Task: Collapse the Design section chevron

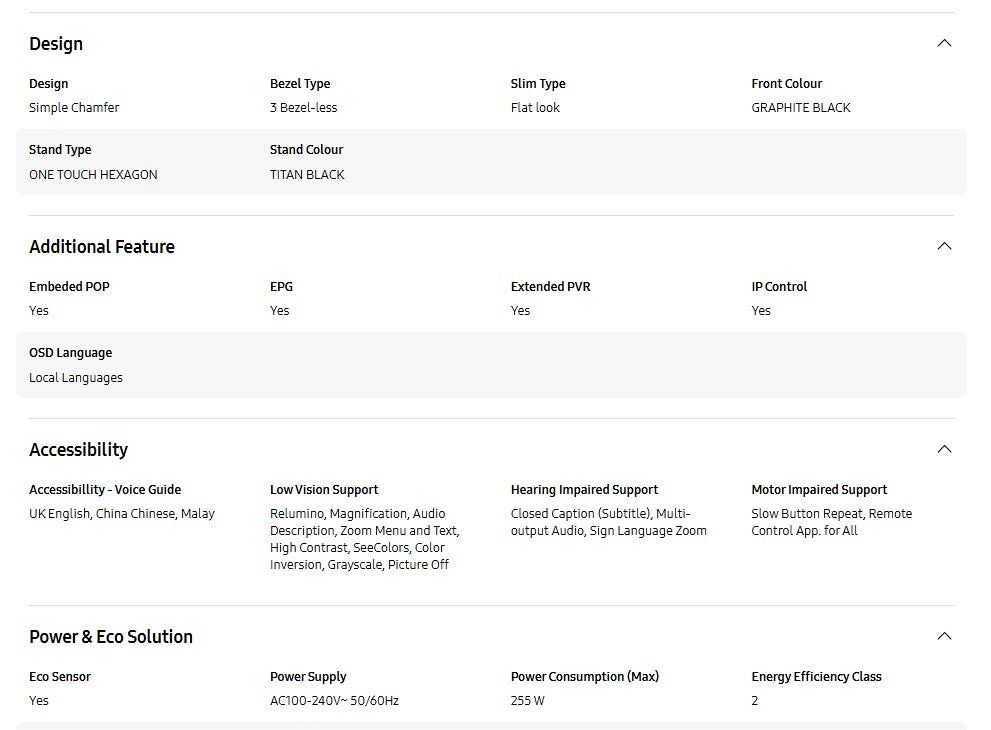Action: pos(943,43)
